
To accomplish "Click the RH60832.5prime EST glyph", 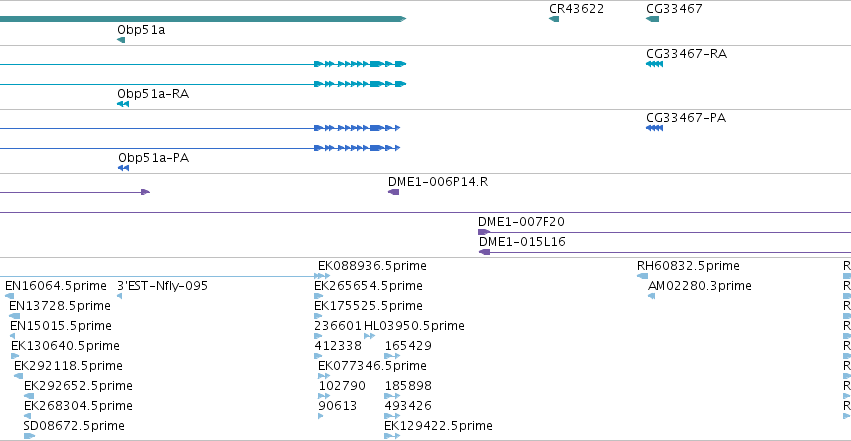I will point(642,276).
